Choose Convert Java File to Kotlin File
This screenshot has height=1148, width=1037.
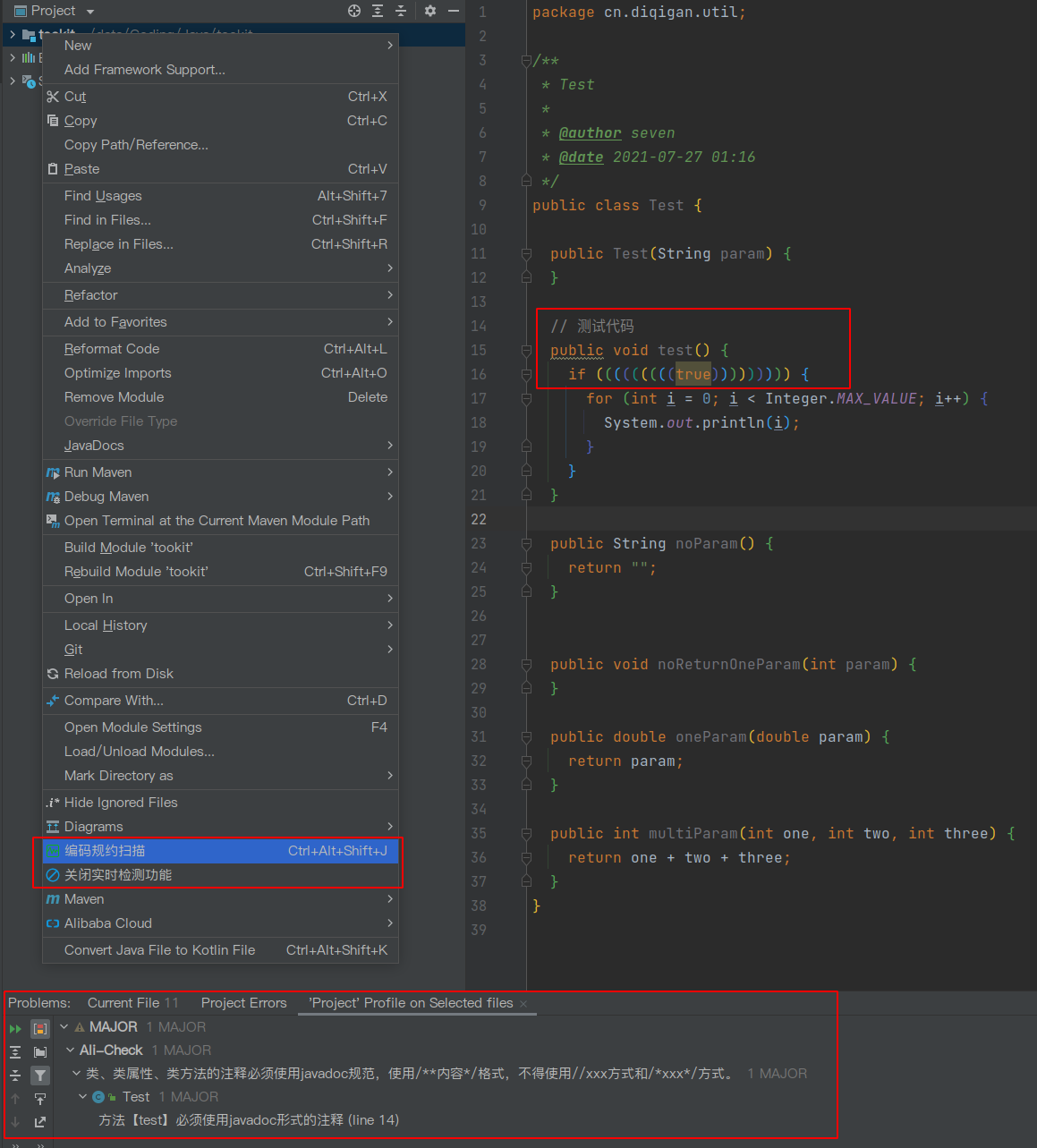coord(220,950)
